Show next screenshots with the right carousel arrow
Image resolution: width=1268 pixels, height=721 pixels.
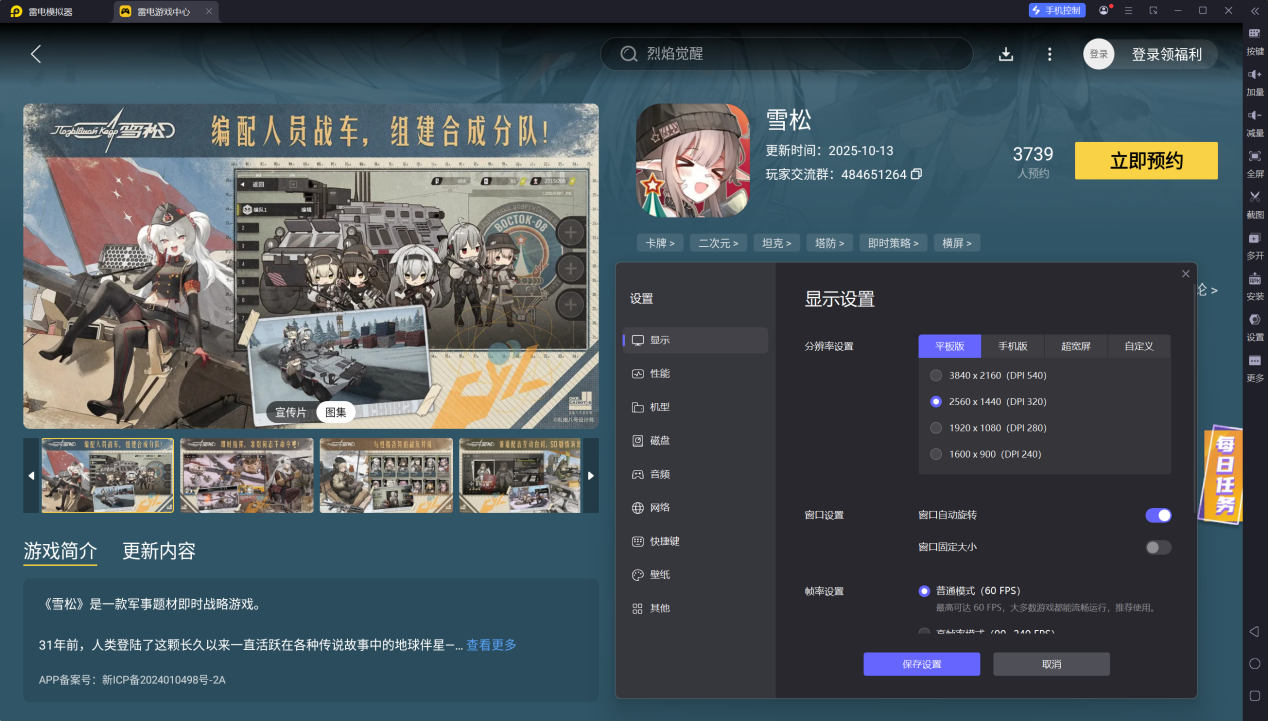(x=590, y=475)
